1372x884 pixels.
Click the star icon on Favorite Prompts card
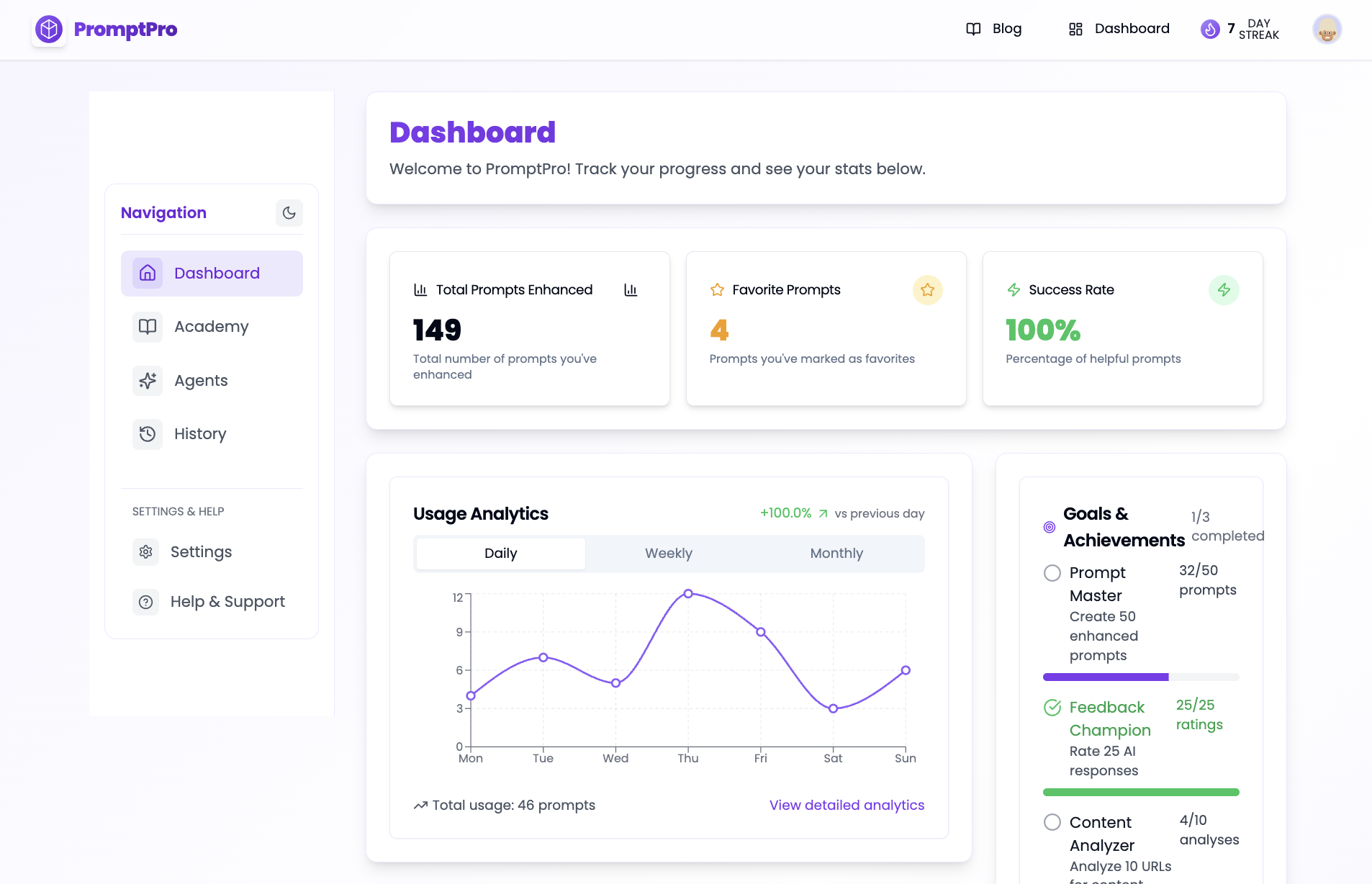[x=927, y=290]
